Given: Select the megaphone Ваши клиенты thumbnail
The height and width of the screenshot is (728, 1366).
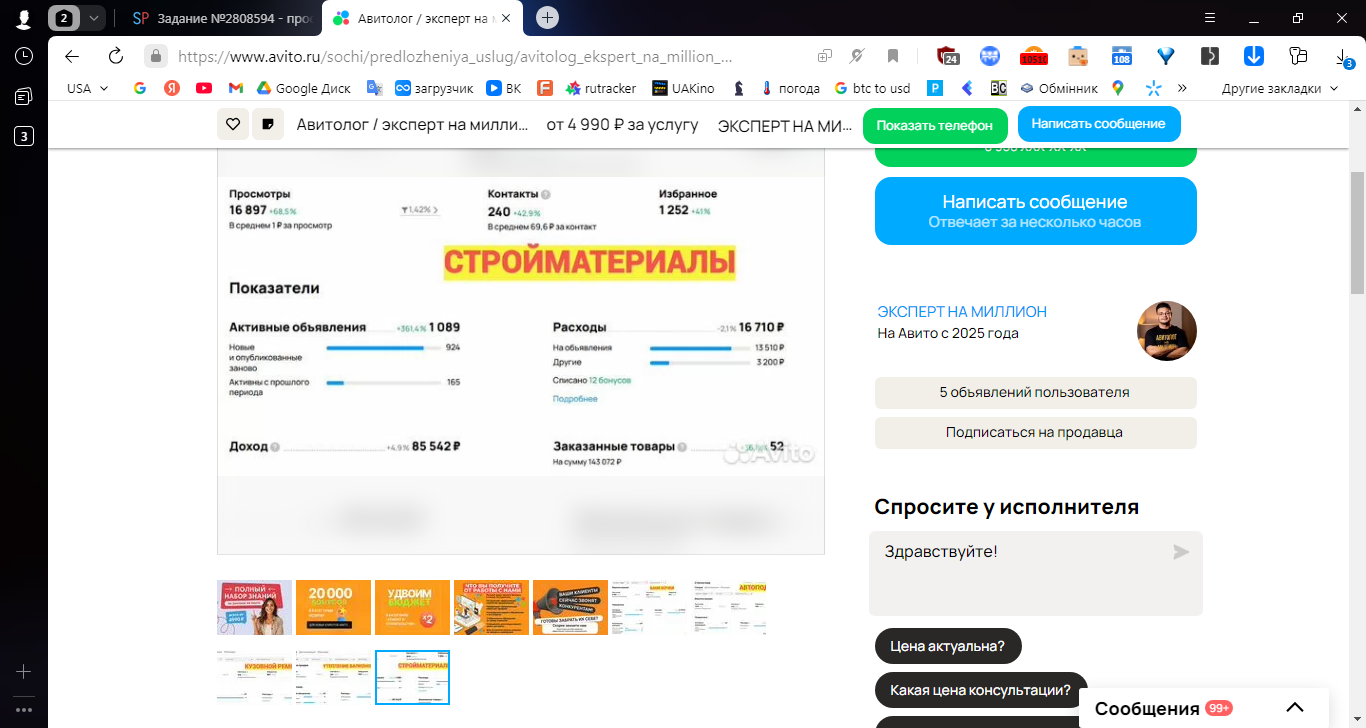Looking at the screenshot, I should pos(570,607).
